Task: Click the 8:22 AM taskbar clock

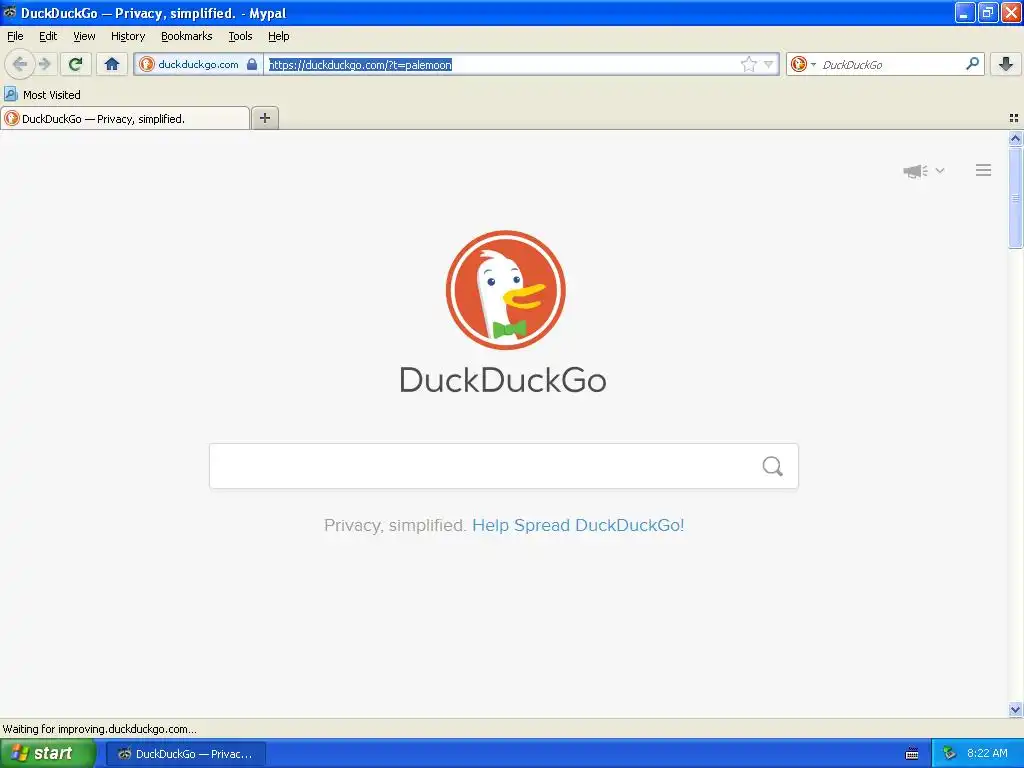Action: coord(987,754)
